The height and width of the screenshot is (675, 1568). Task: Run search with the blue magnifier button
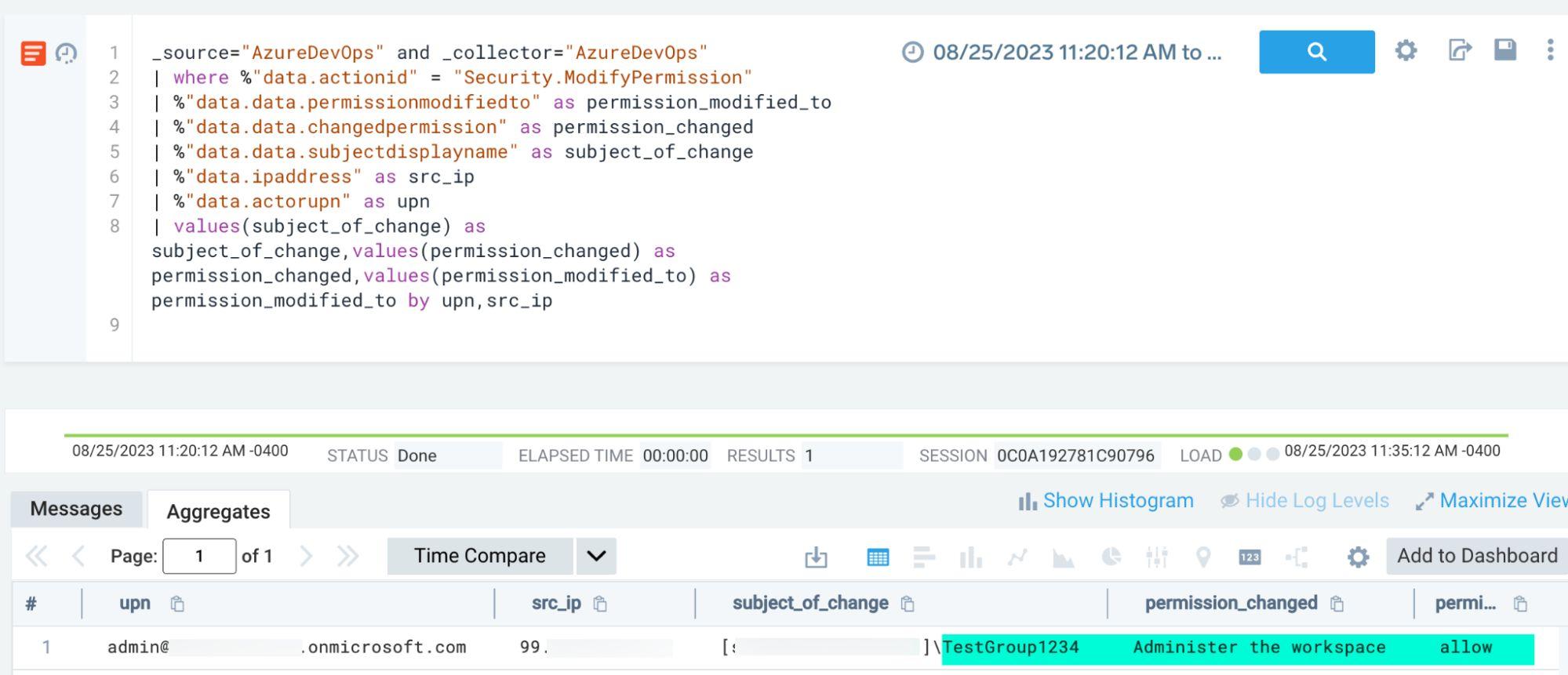point(1316,52)
